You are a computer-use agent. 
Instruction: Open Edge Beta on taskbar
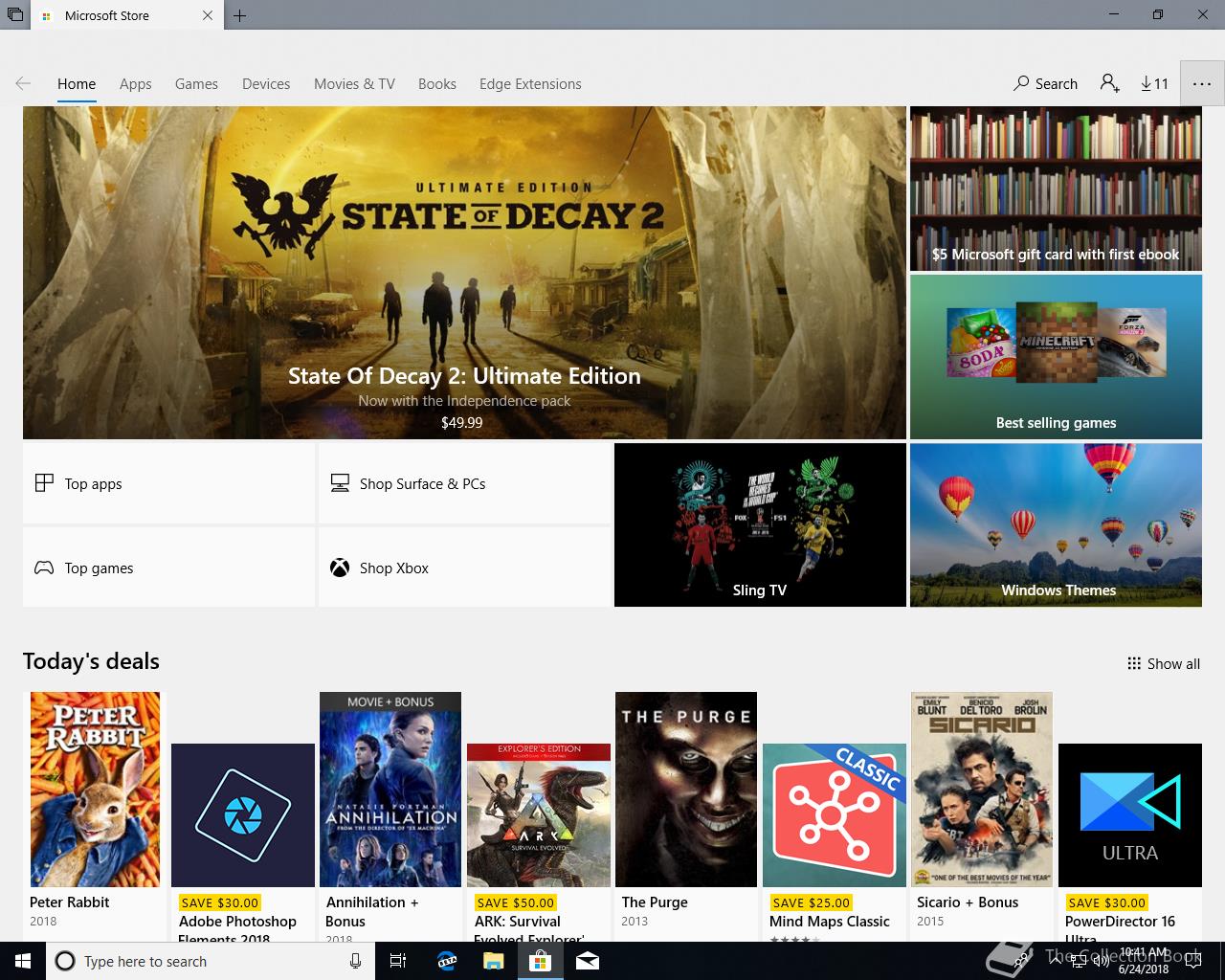click(x=447, y=961)
